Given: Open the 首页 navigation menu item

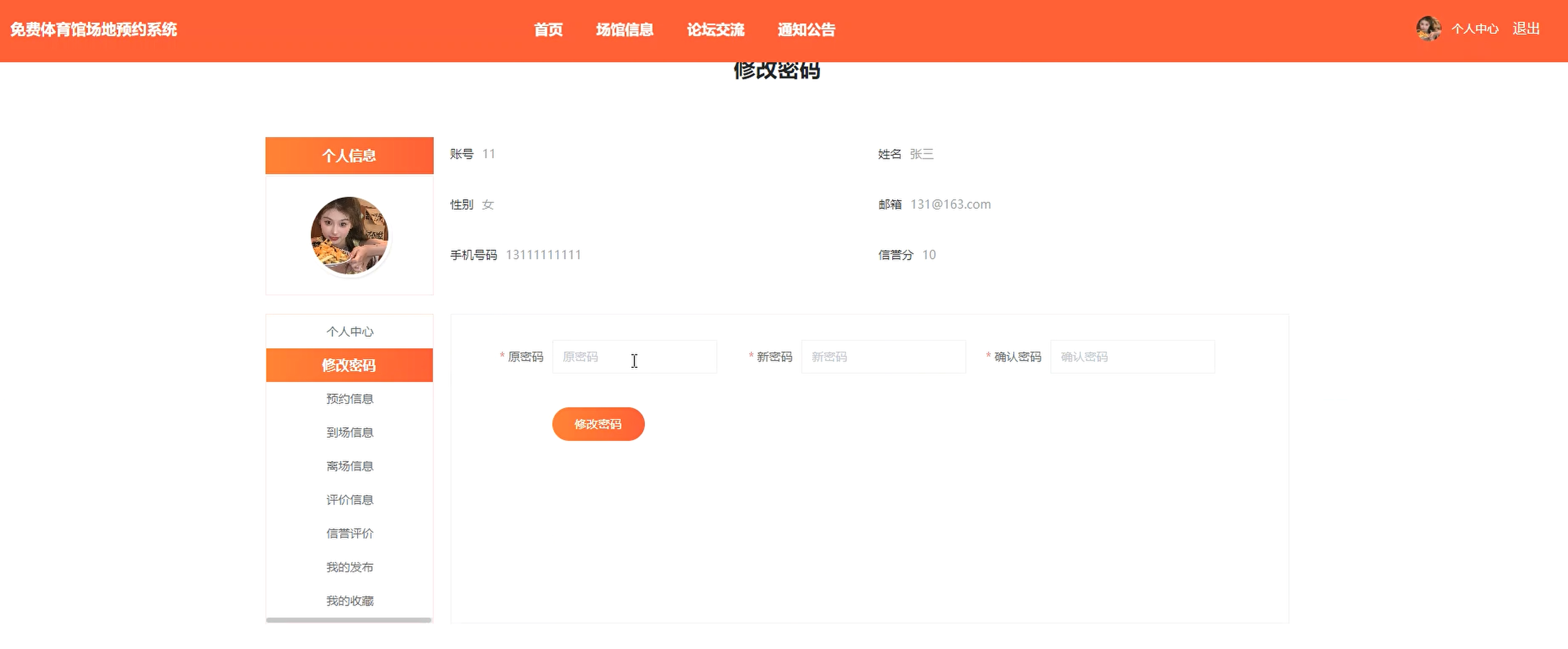Looking at the screenshot, I should coord(548,29).
